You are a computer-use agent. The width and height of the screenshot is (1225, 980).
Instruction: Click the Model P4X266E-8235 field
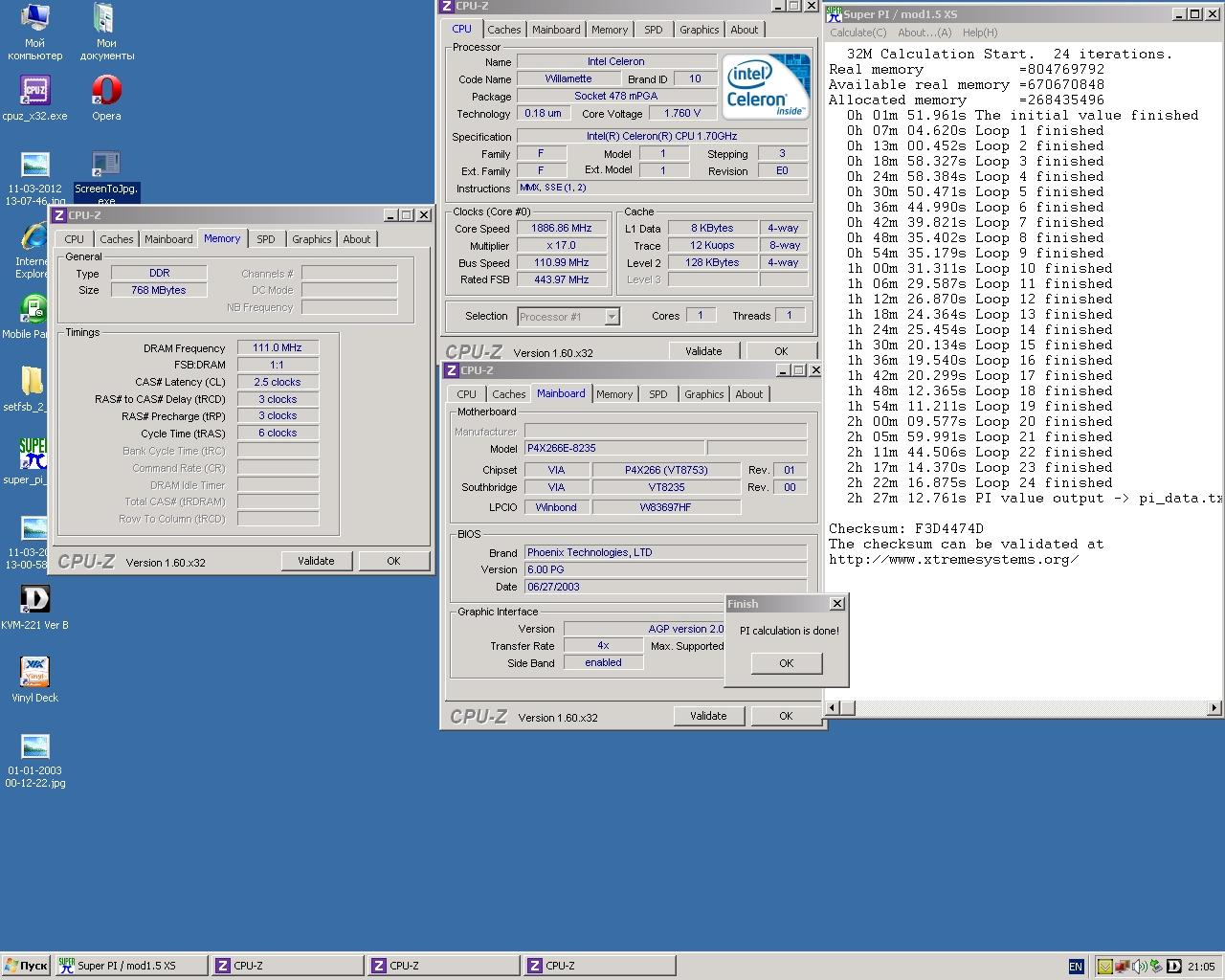click(x=614, y=448)
